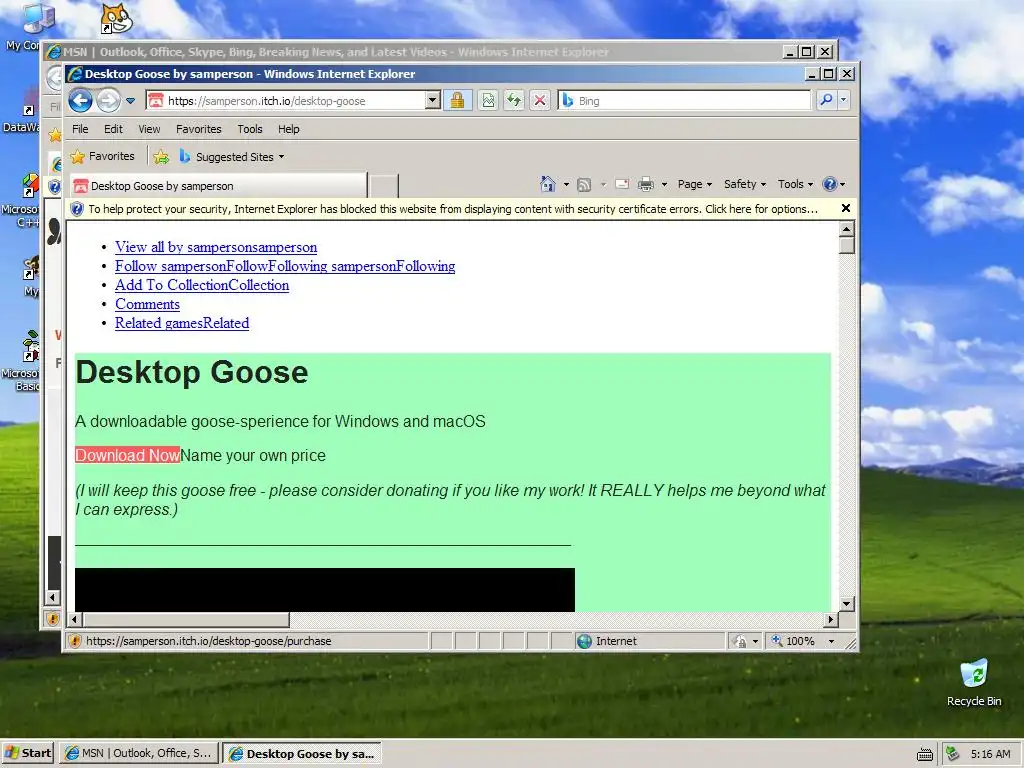
Task: Open the Help menu
Action: [x=289, y=129]
